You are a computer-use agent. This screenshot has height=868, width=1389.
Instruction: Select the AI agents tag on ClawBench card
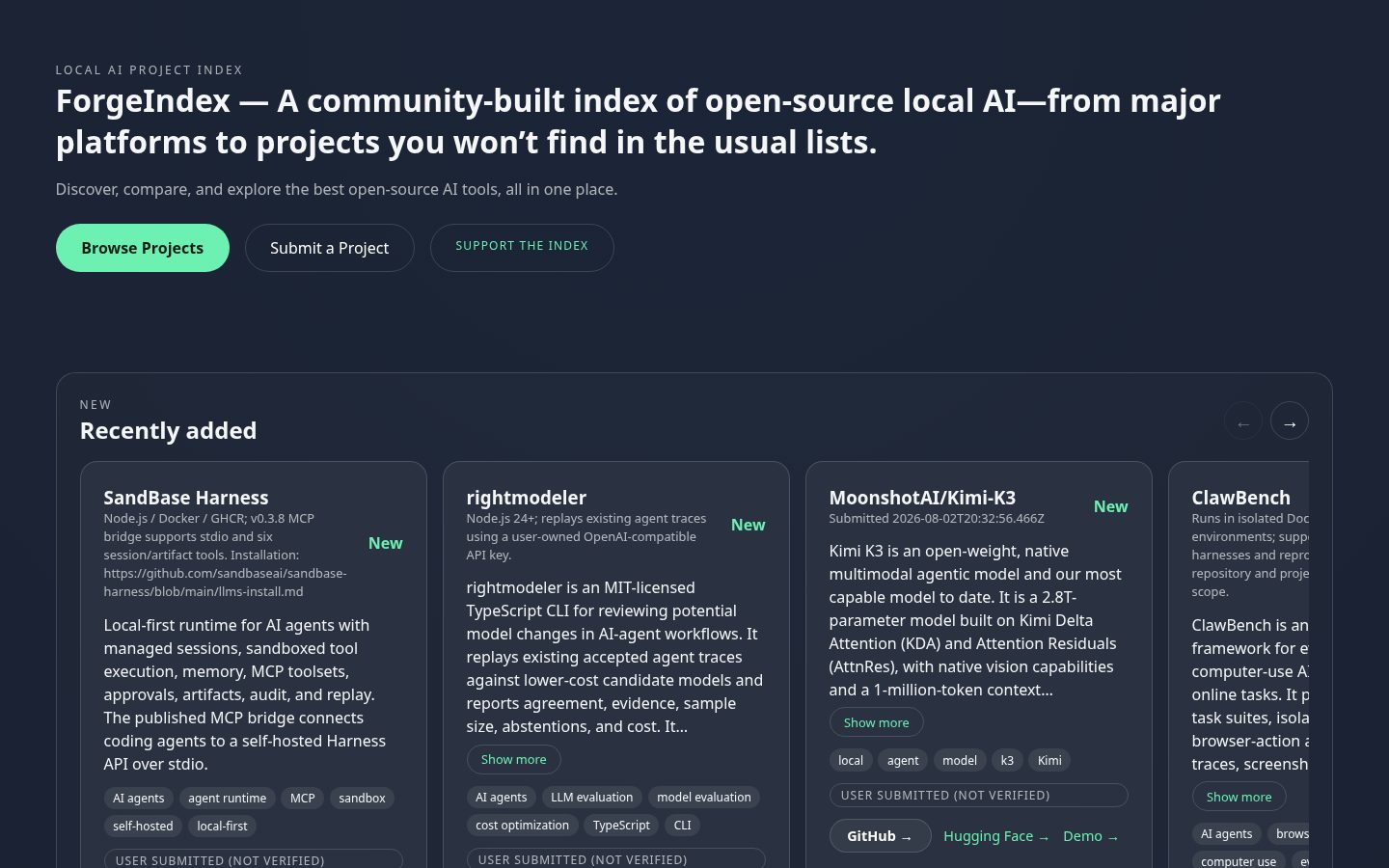1227,833
